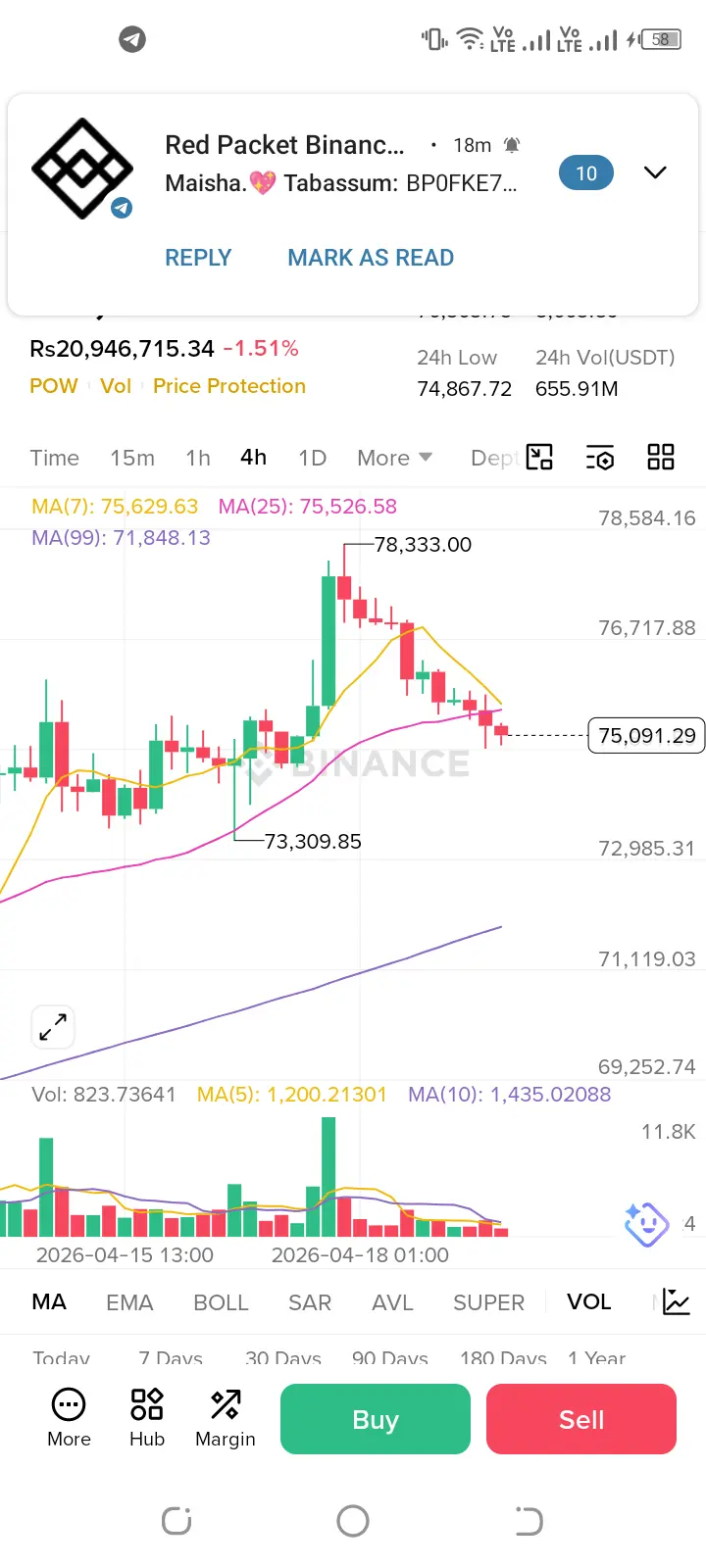Open the More intervals dropdown
This screenshot has height=1568, width=706.
point(394,458)
